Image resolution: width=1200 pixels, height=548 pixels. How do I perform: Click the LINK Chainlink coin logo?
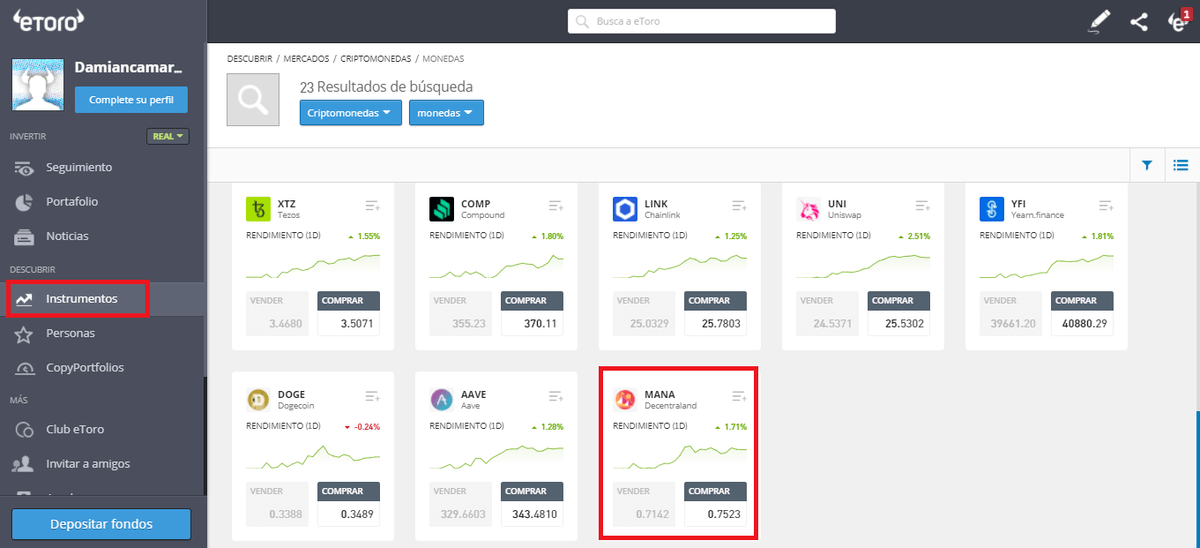click(626, 209)
